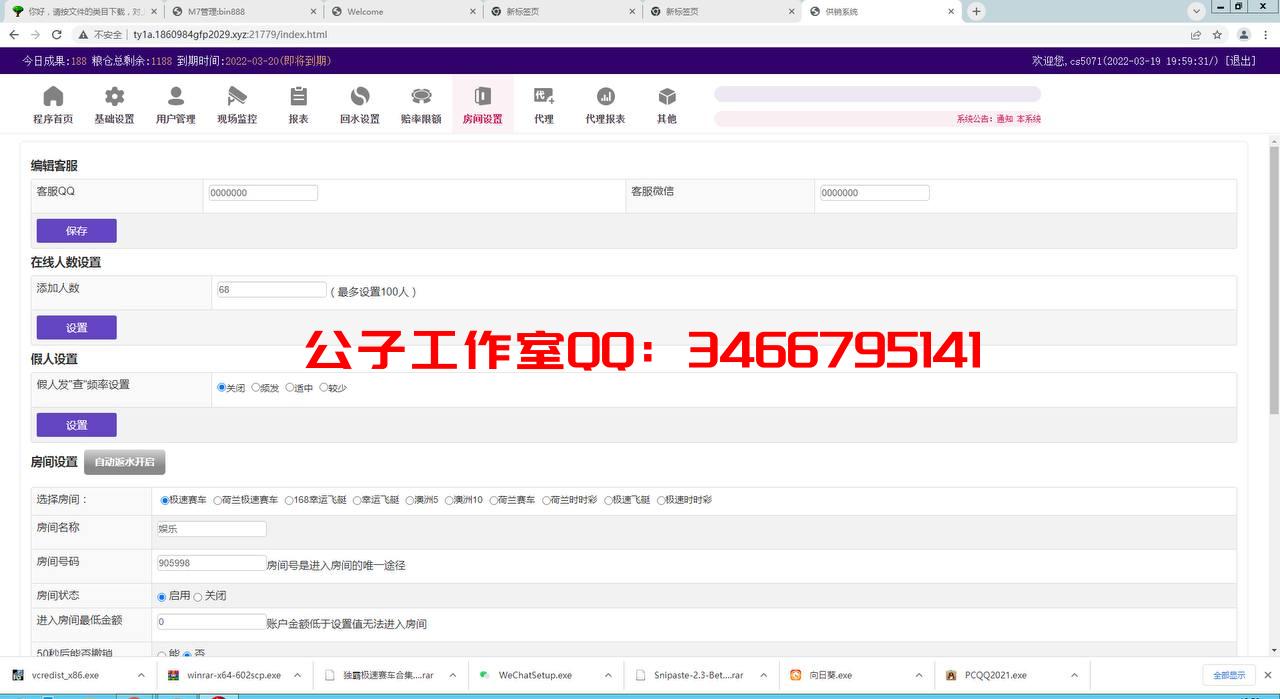The image size is (1280, 699).
Task: Click 进入房间最低金额 input field
Action: (x=212, y=622)
